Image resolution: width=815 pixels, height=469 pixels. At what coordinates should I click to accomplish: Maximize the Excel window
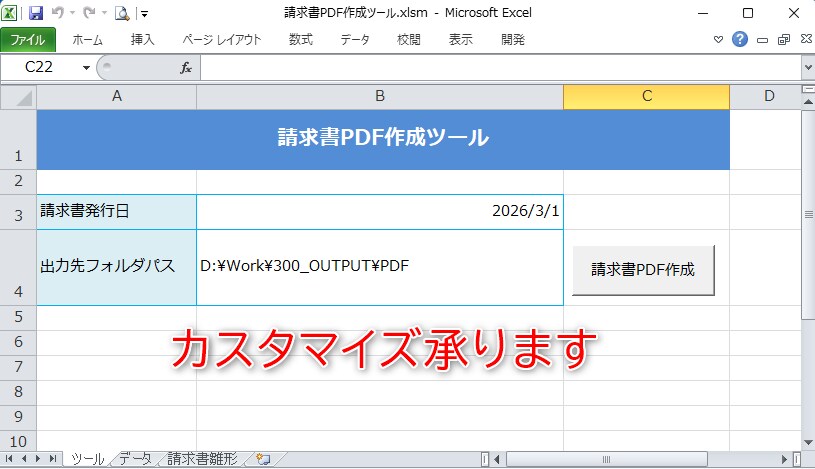click(748, 13)
